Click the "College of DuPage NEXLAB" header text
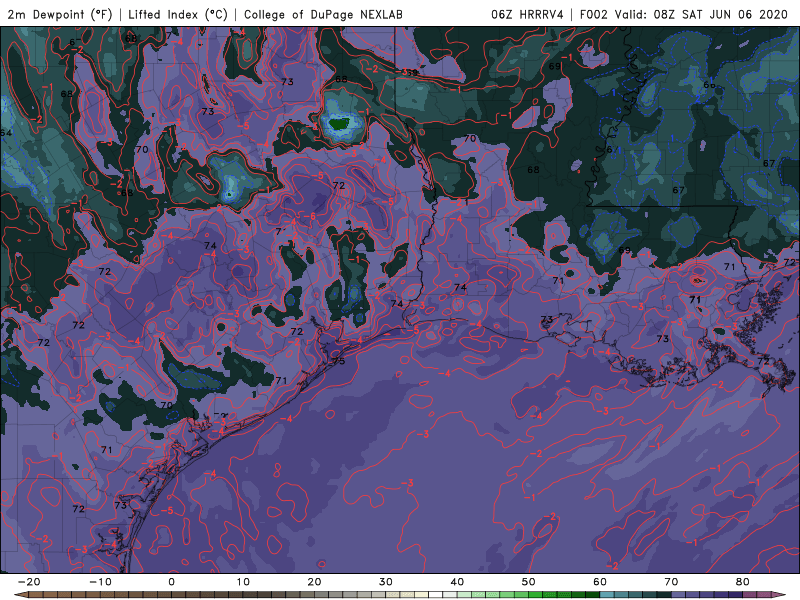The image size is (800, 600). pos(323,14)
